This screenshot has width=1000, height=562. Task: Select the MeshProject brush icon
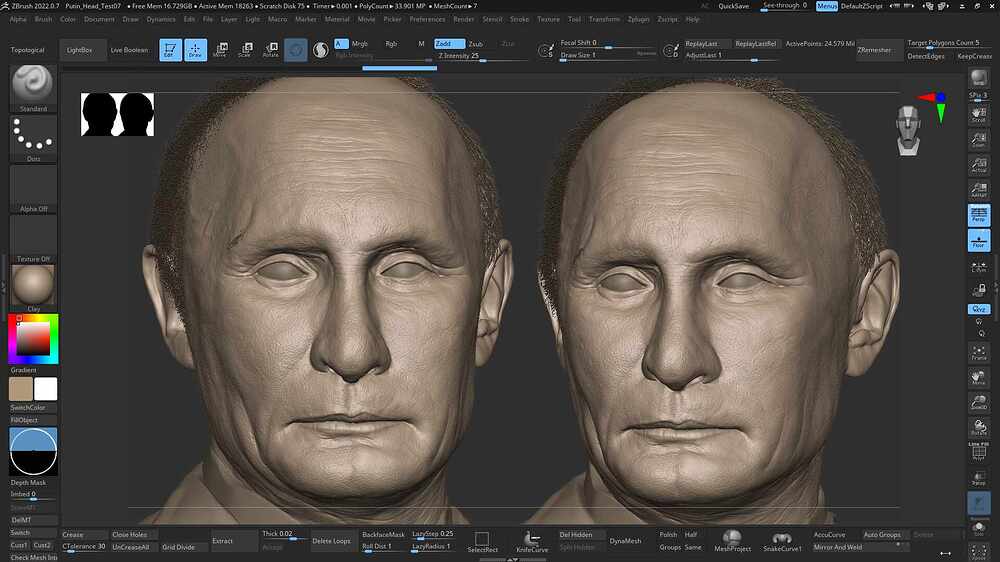point(732,541)
